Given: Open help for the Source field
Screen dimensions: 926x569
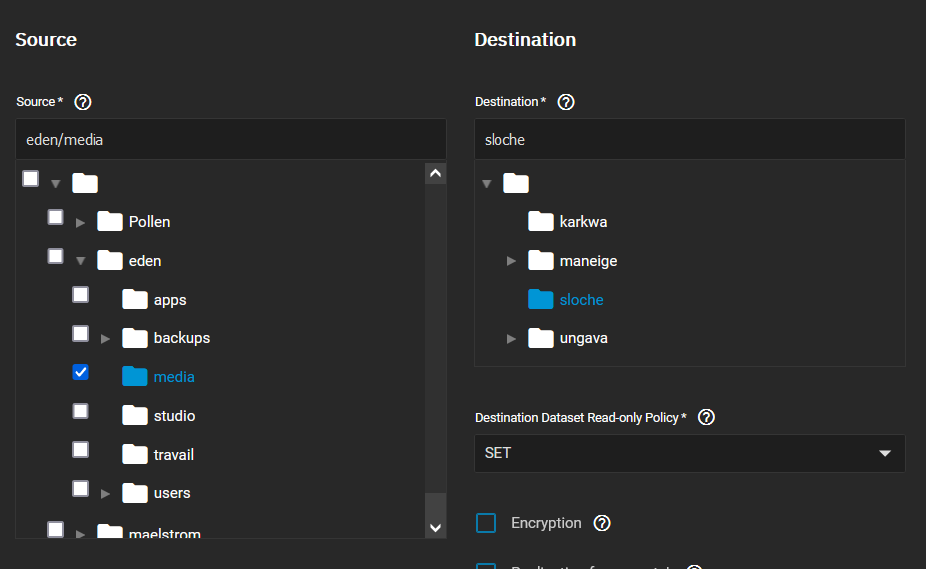Looking at the screenshot, I should [83, 102].
